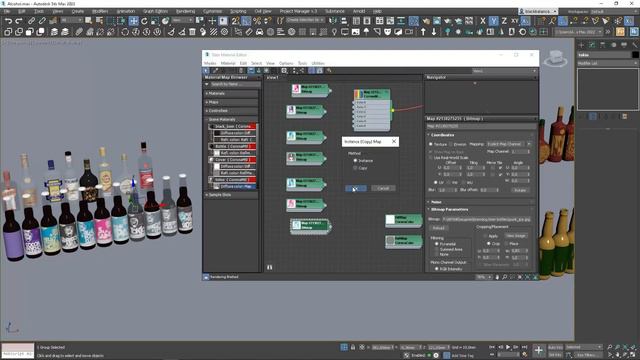640x360 pixels.
Task: Click the up arrow icon in second toolbar row
Action: [x=423, y=32]
